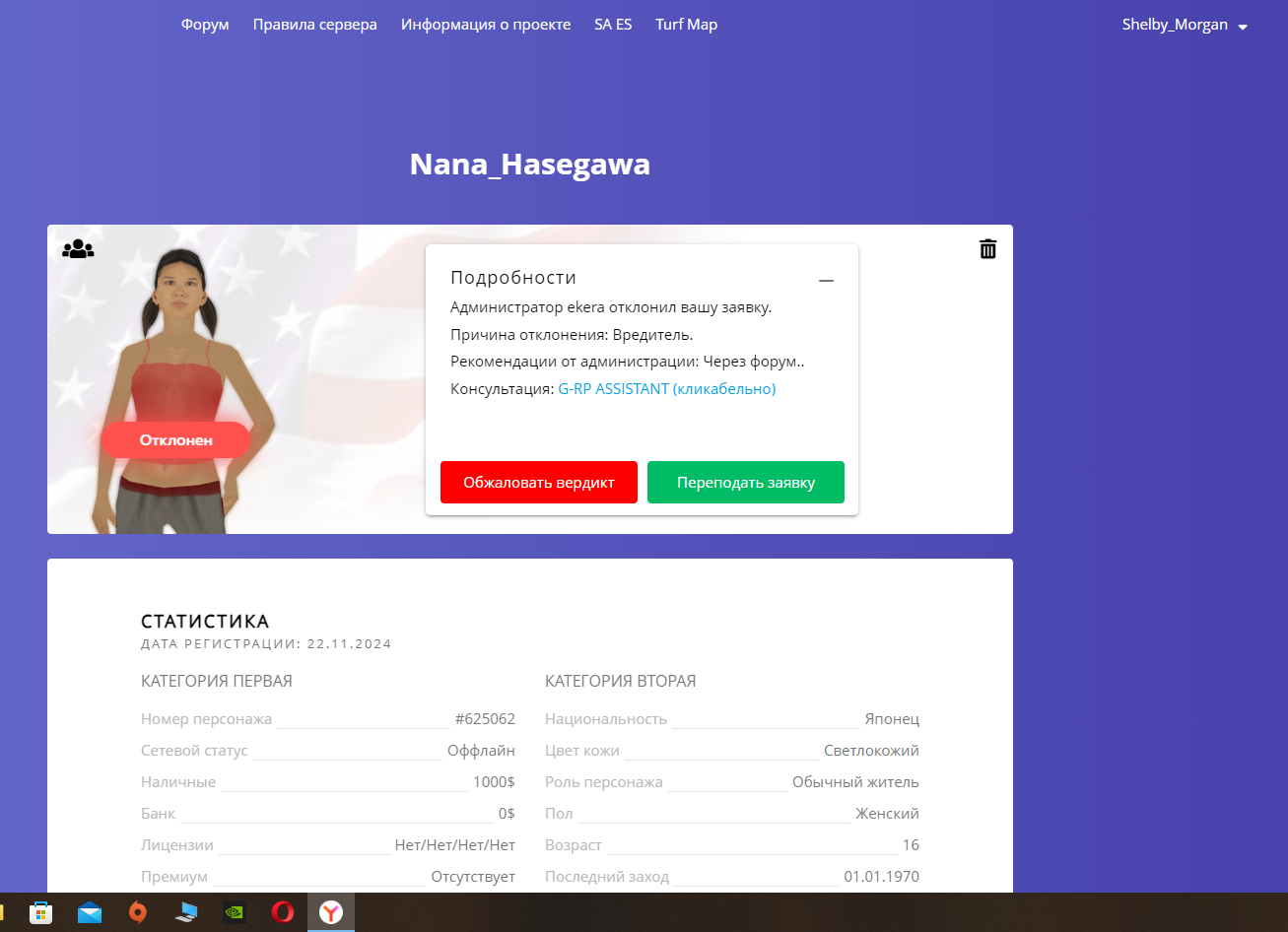Image resolution: width=1288 pixels, height=932 pixels.
Task: Open the Turf Map page
Action: (686, 25)
